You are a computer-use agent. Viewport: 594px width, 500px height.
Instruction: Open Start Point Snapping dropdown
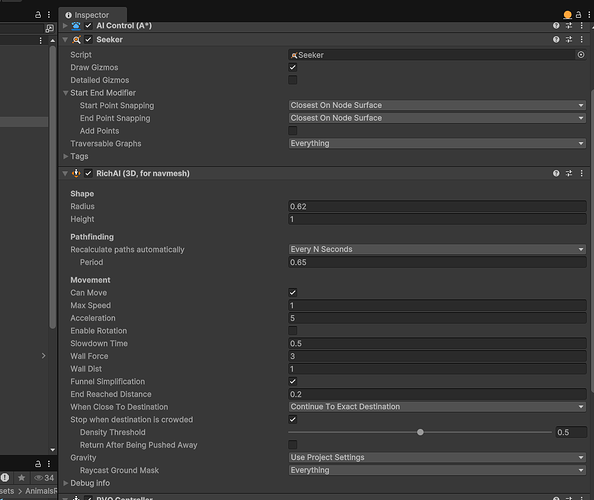click(x=437, y=105)
